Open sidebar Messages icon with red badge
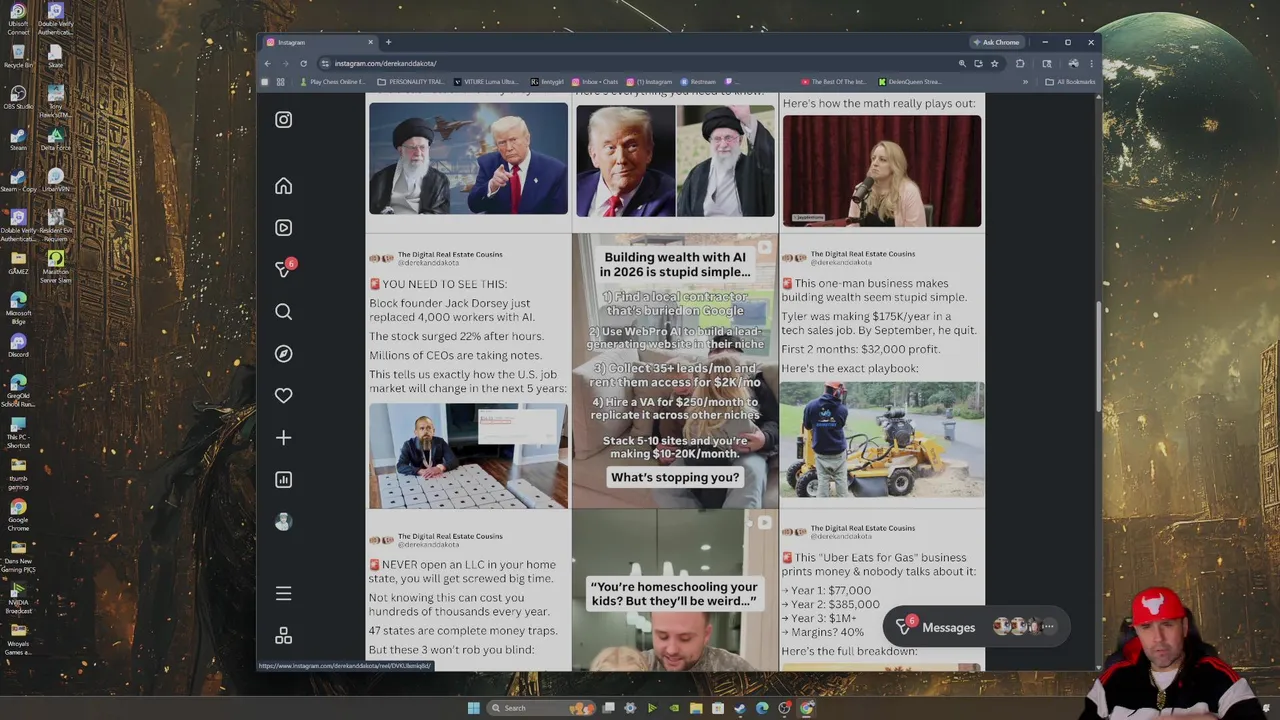Screen dimensions: 1280x720 tap(285, 268)
